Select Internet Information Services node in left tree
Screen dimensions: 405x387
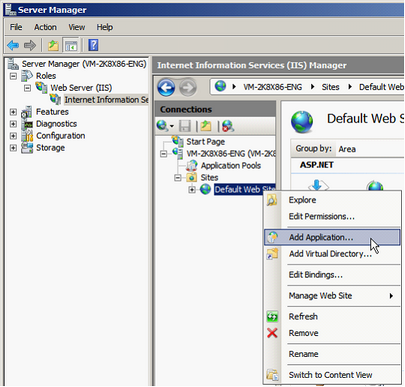pyautogui.click(x=106, y=100)
